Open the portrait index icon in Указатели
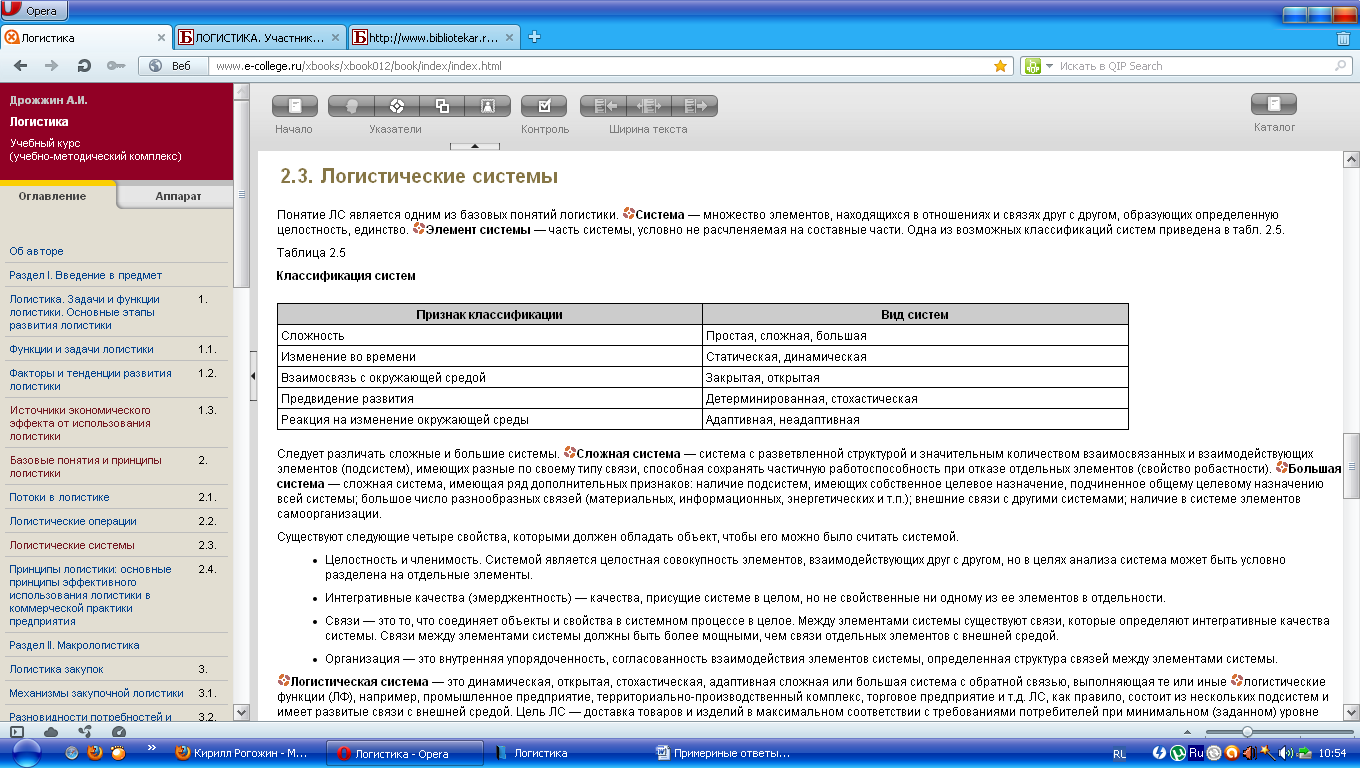1360x768 pixels. click(x=488, y=105)
